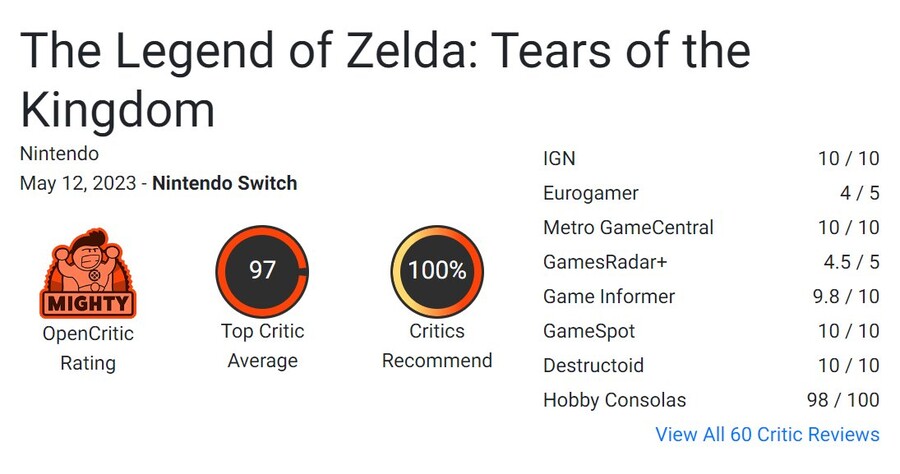Screen dimensions: 900x474
Task: Click the 97 Top Critic Average score circle
Action: point(262,271)
